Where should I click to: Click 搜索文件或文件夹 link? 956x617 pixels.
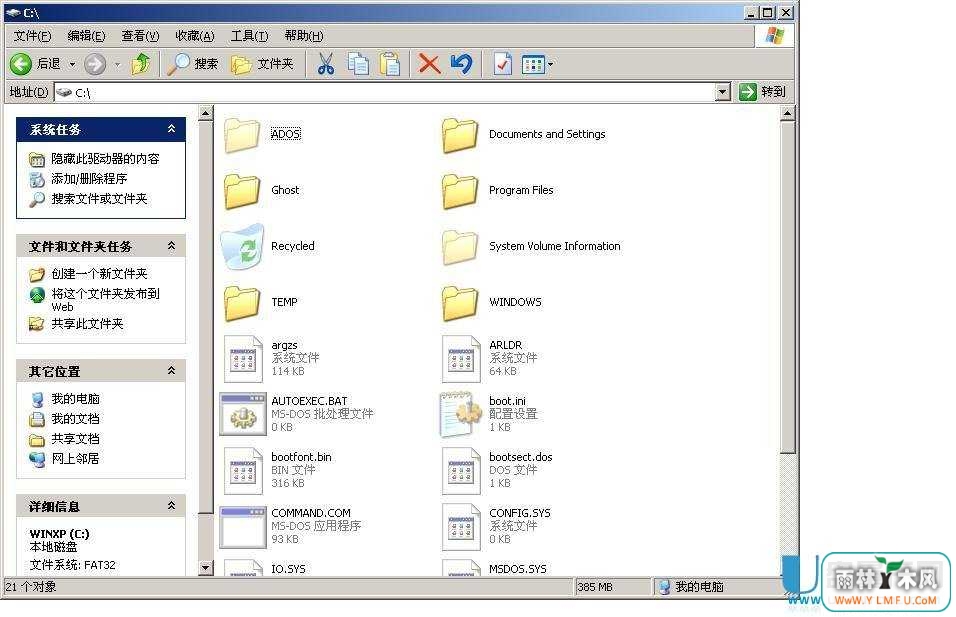tap(99, 199)
